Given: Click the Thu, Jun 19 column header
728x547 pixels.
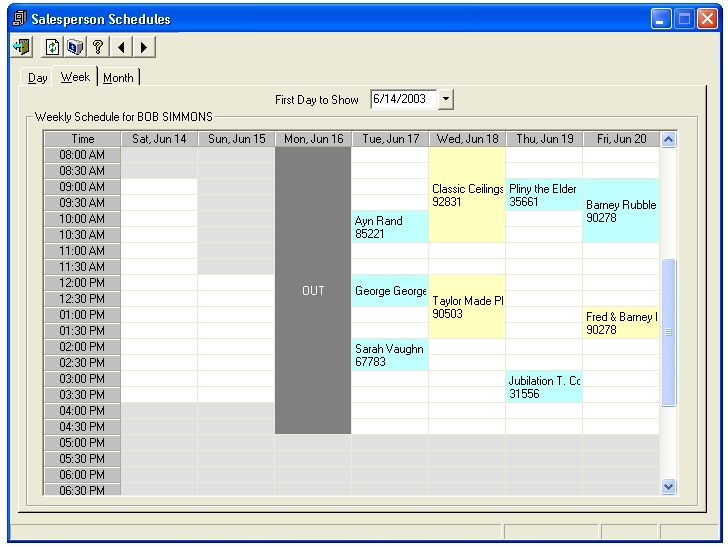Looking at the screenshot, I should click(545, 139).
